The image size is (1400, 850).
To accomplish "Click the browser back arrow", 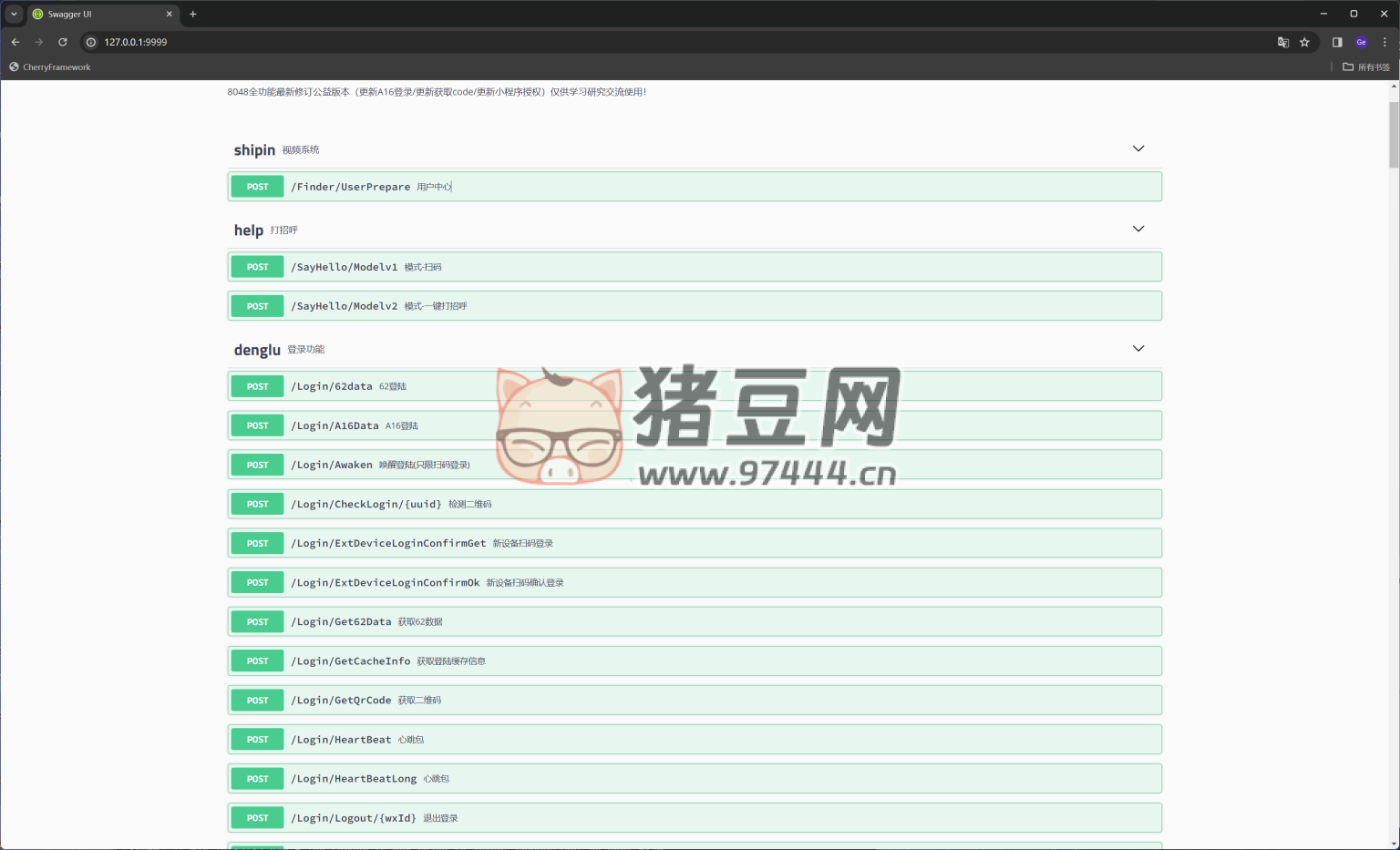I will pyautogui.click(x=15, y=42).
